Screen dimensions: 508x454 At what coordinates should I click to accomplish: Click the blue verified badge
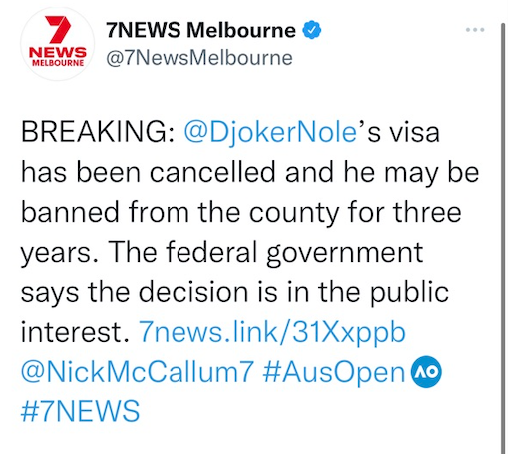312,30
